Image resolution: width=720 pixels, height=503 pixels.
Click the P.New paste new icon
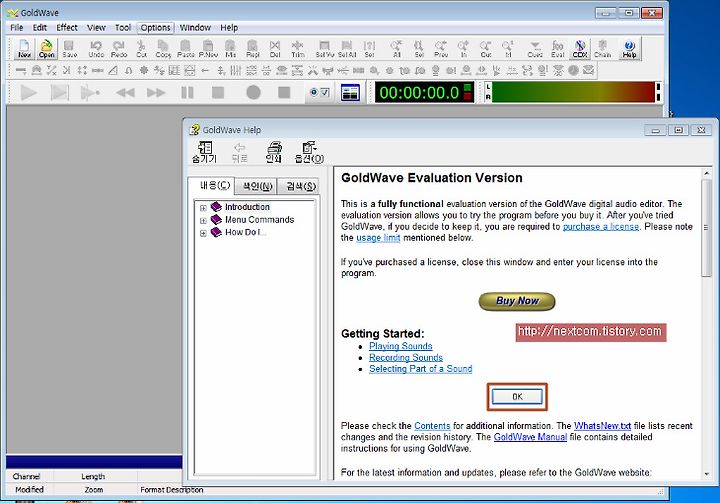point(208,48)
